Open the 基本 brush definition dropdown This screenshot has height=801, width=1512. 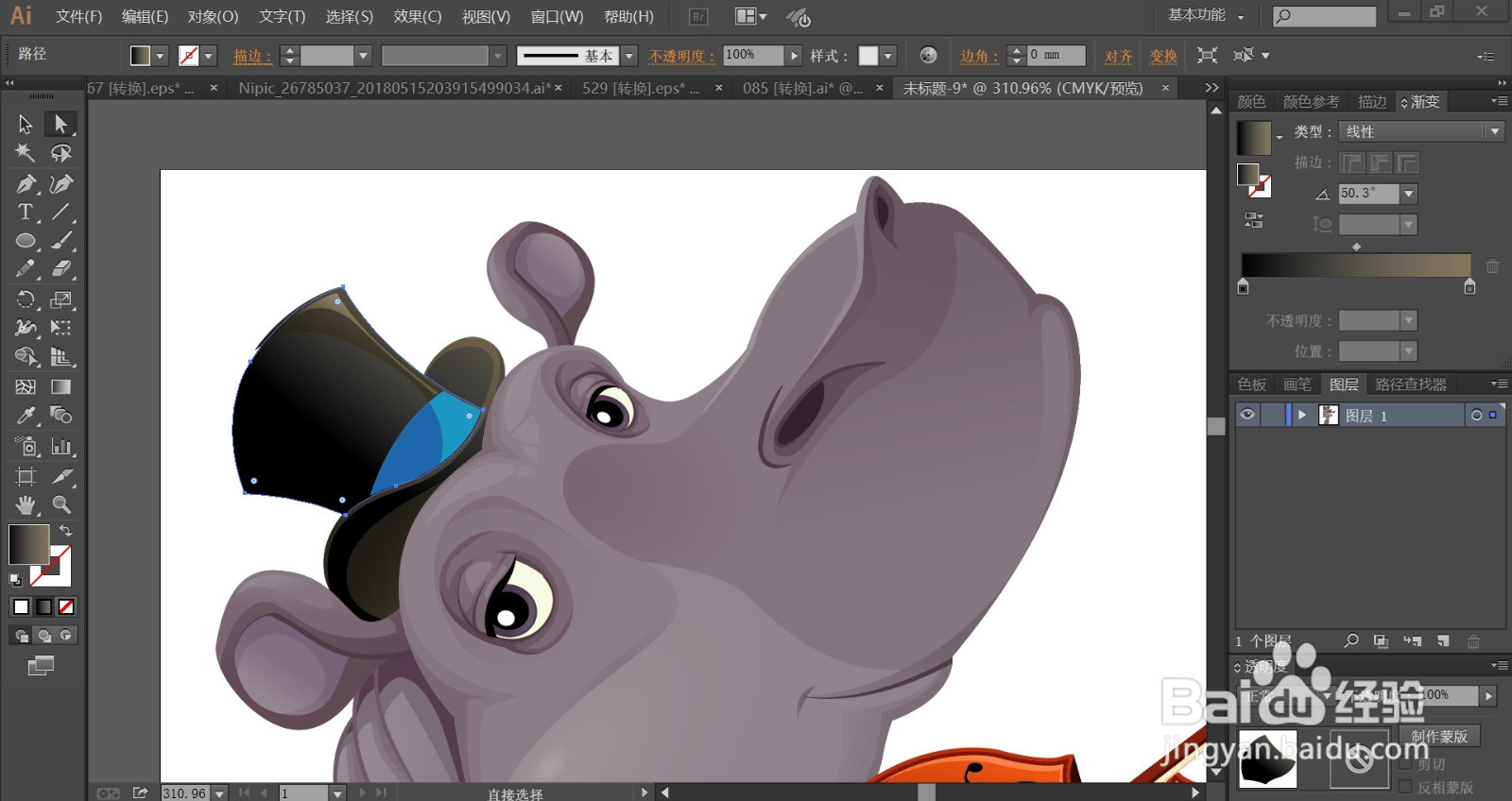coord(629,56)
